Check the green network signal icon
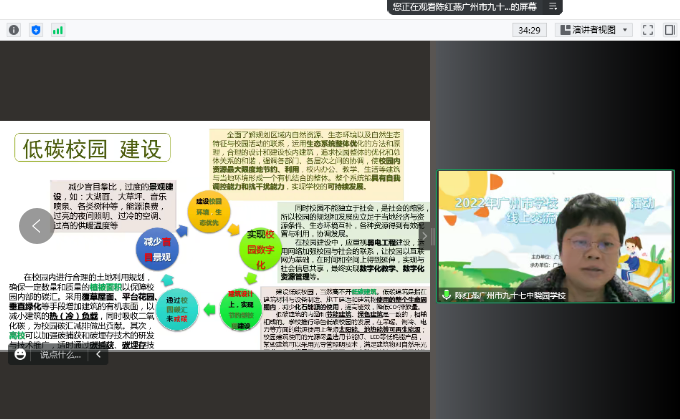680x420 pixels. [59, 30]
